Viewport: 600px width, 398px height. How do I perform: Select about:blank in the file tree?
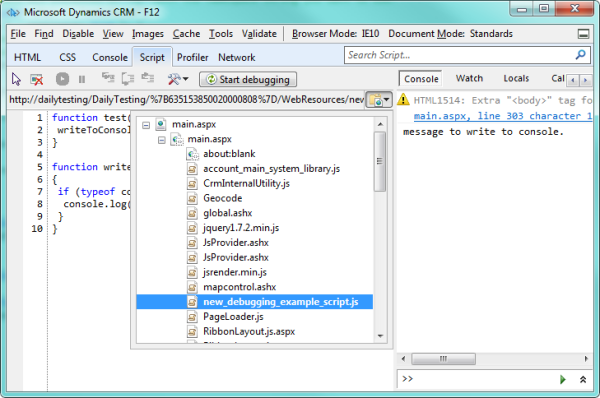tap(229, 154)
